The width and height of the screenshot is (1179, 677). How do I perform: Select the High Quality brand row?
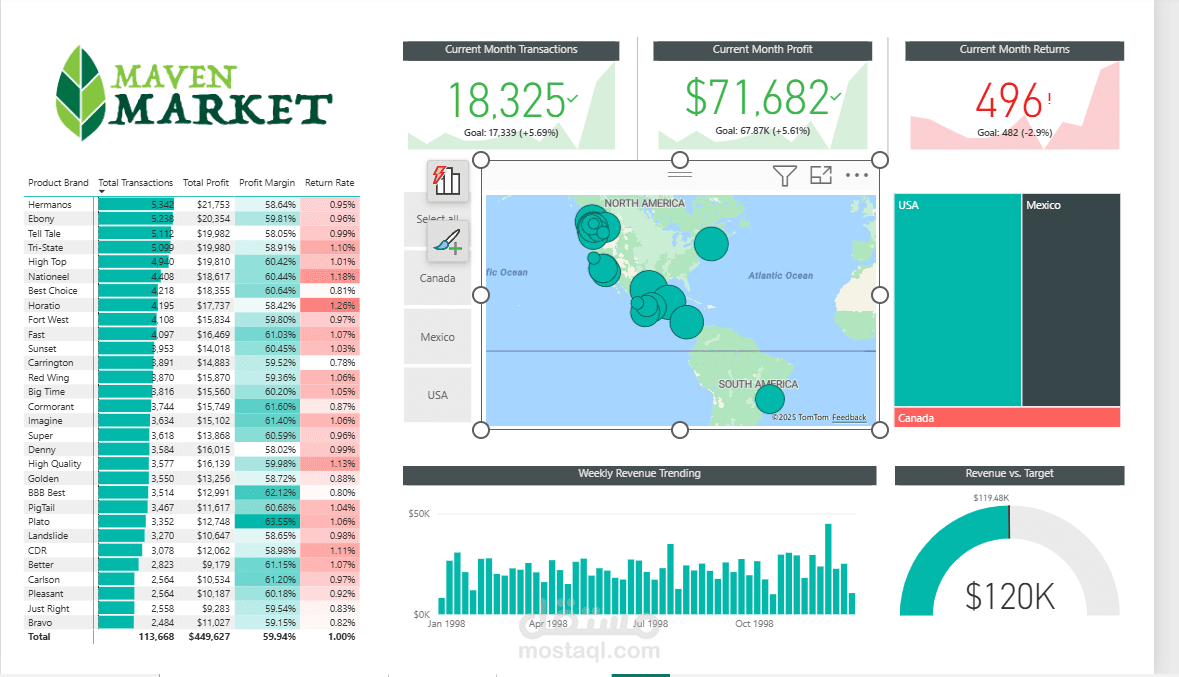tap(192, 464)
